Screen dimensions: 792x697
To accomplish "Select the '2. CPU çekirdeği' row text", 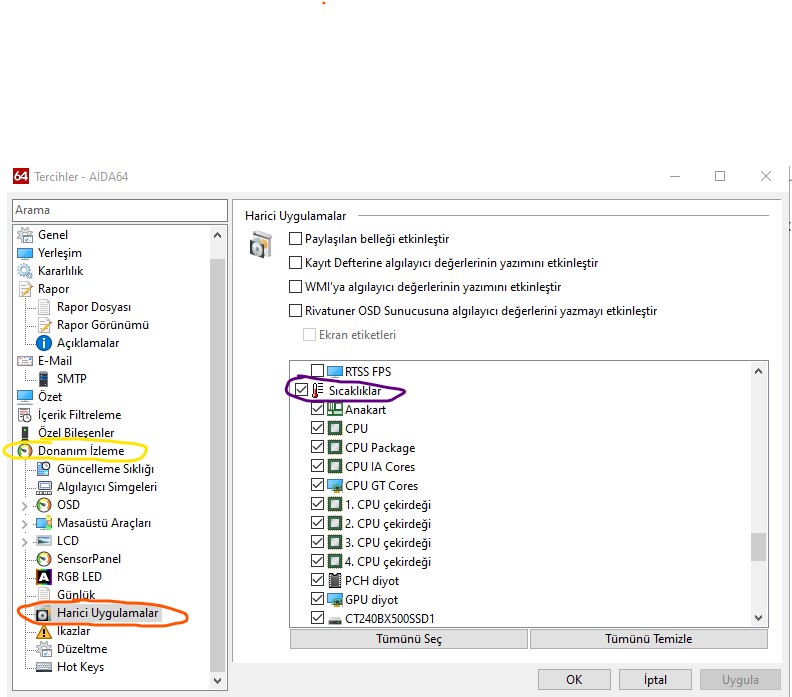I will 388,524.
